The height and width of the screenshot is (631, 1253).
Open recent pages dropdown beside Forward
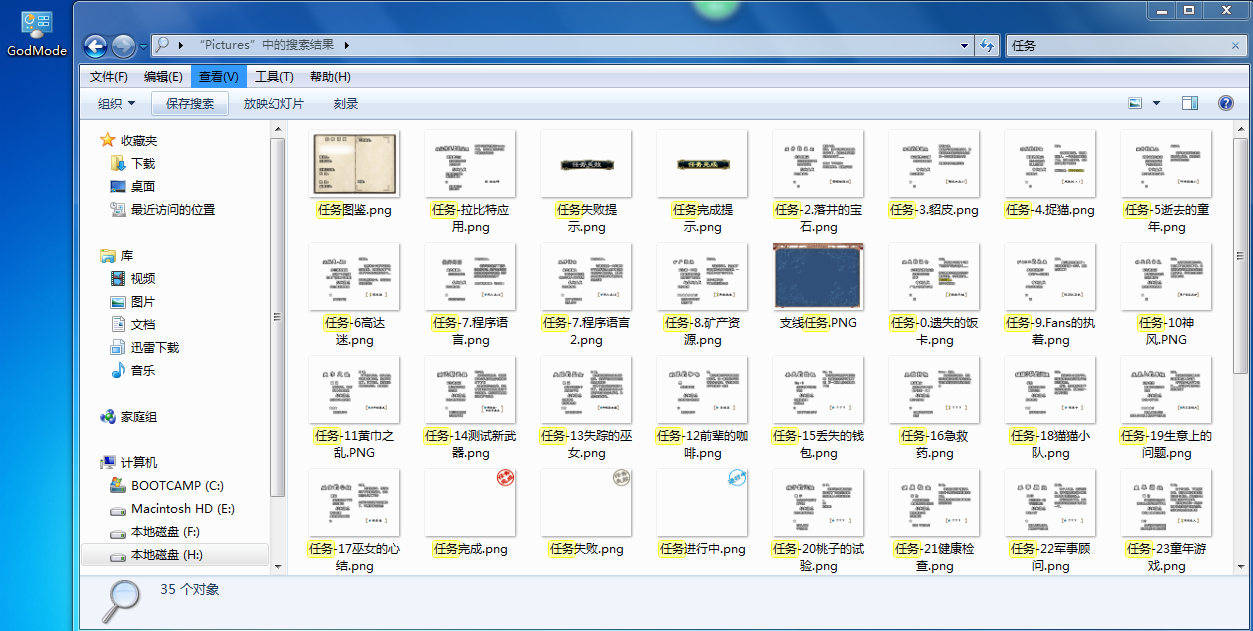(x=143, y=46)
